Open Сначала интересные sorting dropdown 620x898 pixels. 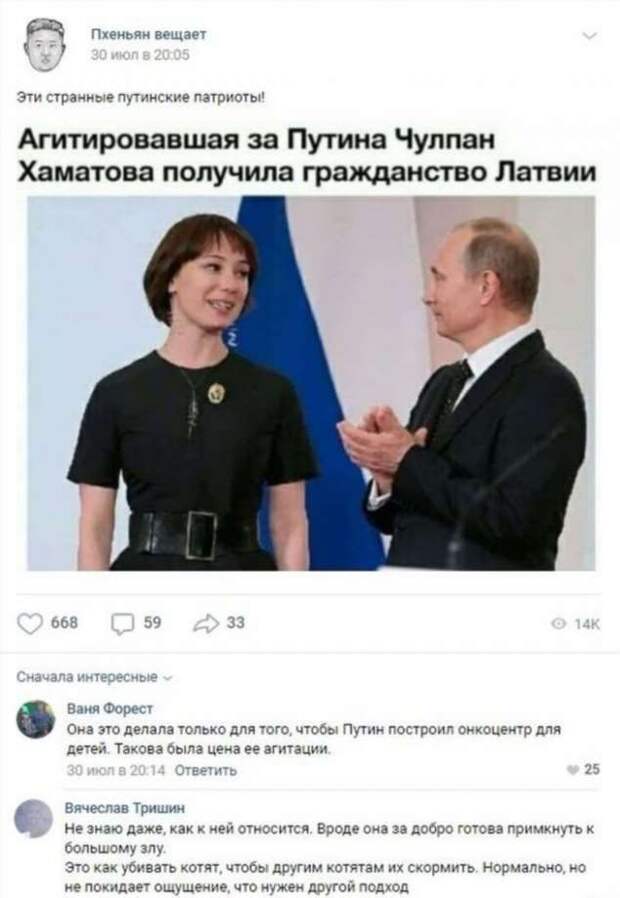coord(94,677)
